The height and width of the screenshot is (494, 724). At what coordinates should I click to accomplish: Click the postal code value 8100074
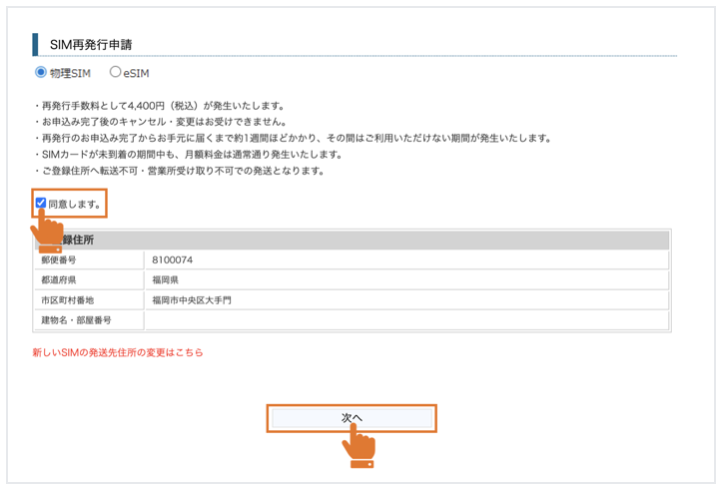pos(172,260)
